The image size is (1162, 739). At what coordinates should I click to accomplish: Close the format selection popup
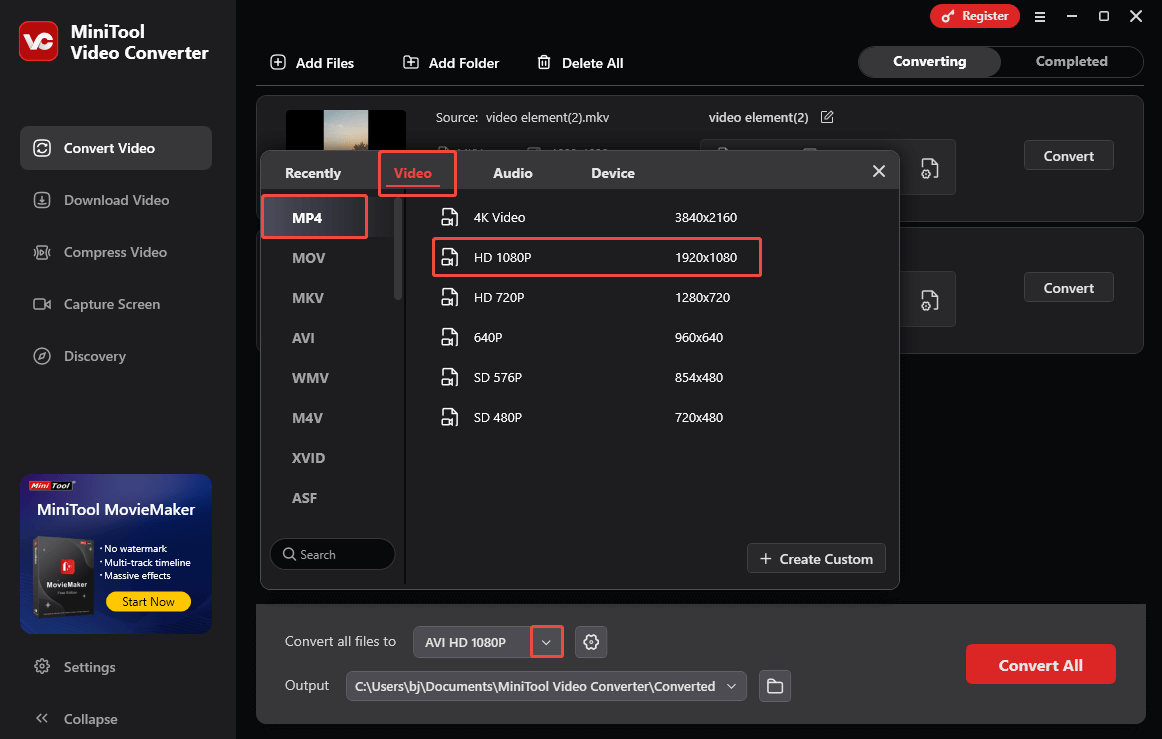879,172
